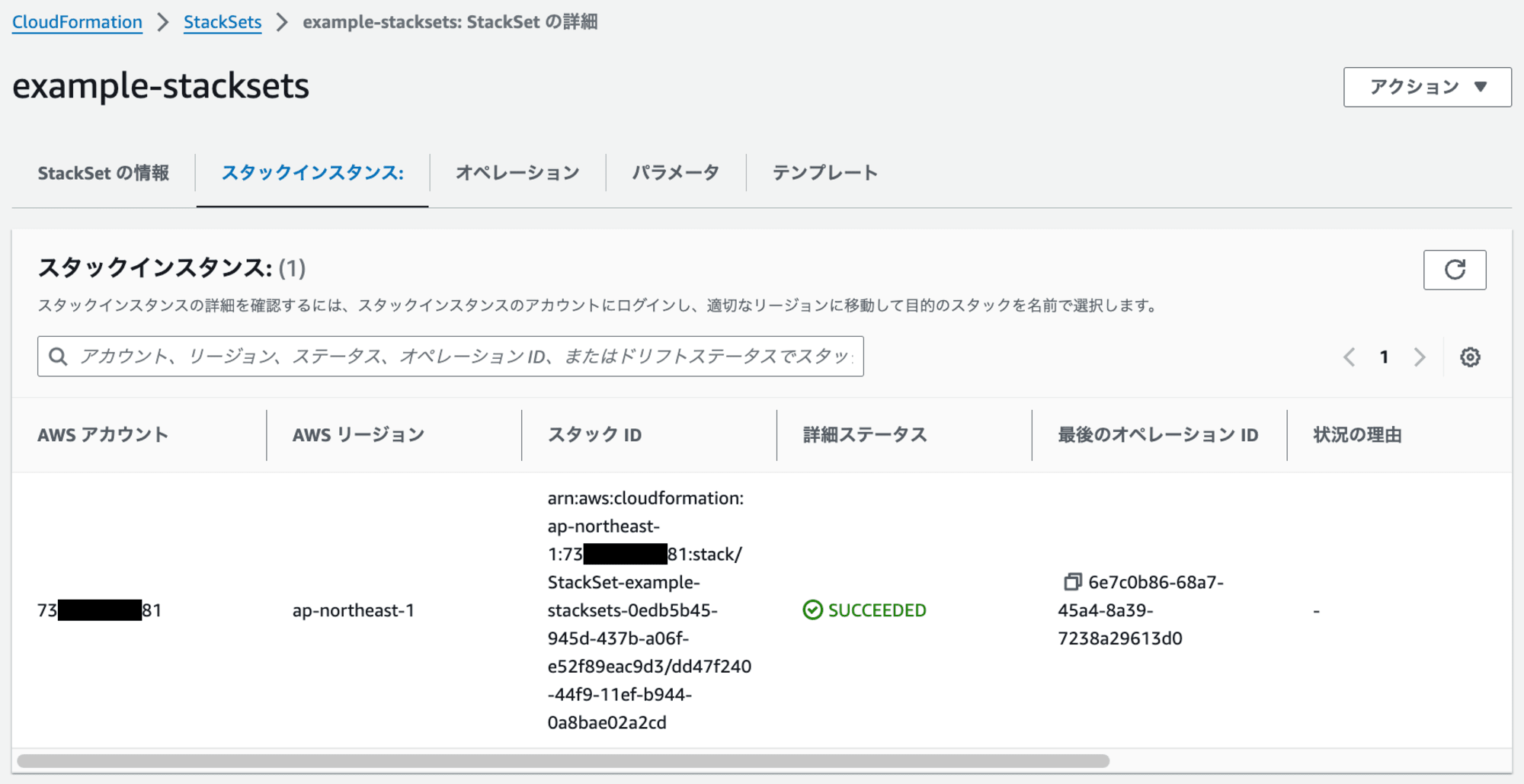Switch to StackSet の情報 tab
Viewport: 1524px width, 784px height.
pyautogui.click(x=104, y=173)
